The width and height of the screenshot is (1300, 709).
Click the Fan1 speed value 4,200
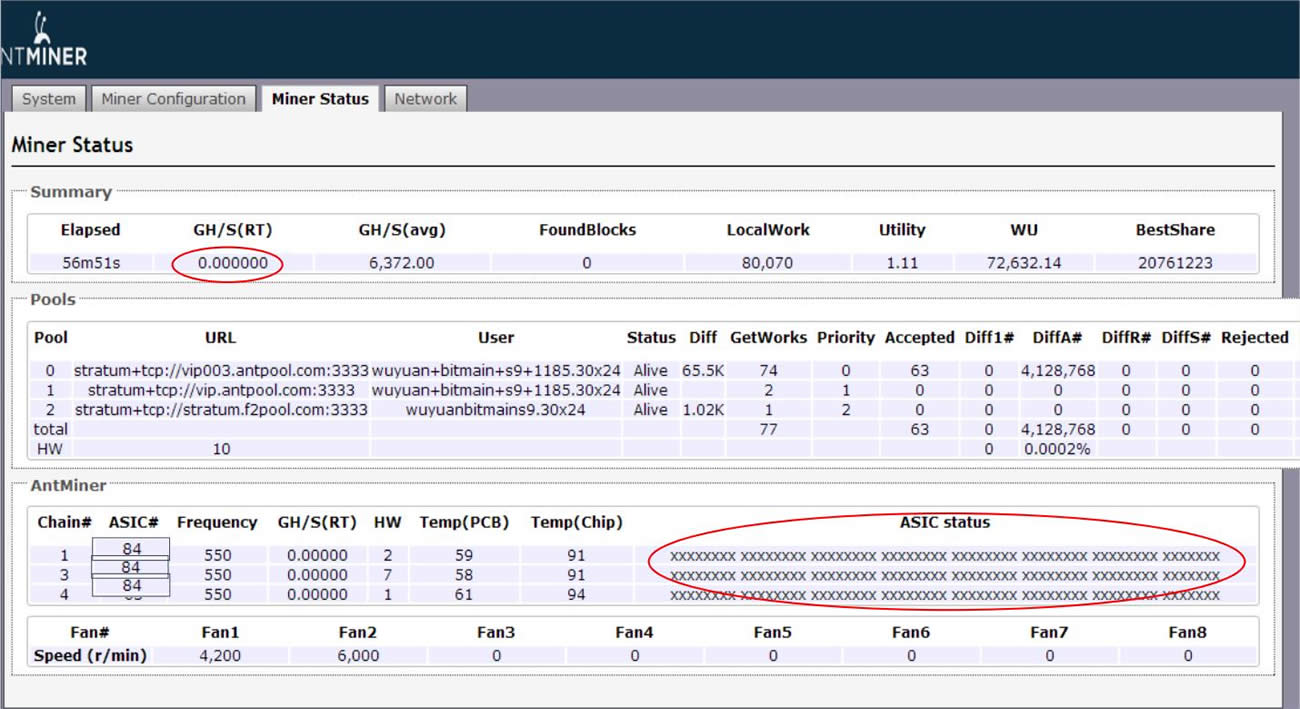[x=218, y=656]
